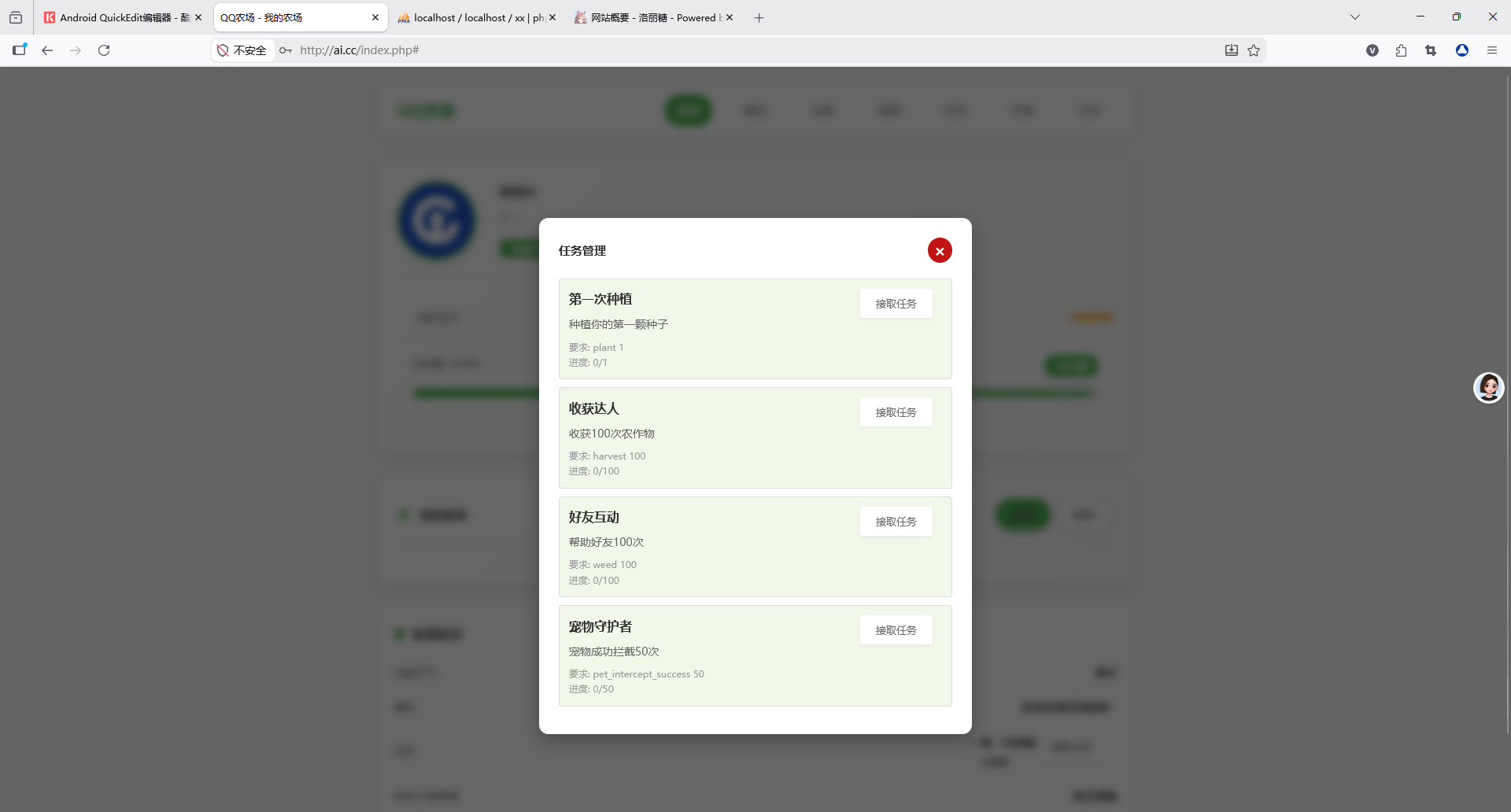This screenshot has height=812, width=1511.
Task: Accept the 第一次种植 task
Action: point(896,304)
